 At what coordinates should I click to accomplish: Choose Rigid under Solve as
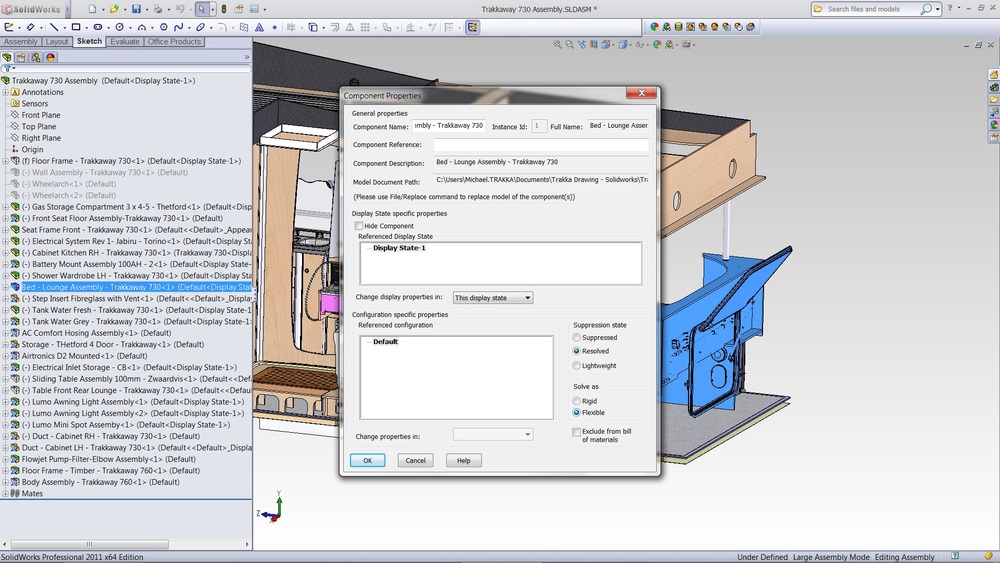[x=577, y=399]
